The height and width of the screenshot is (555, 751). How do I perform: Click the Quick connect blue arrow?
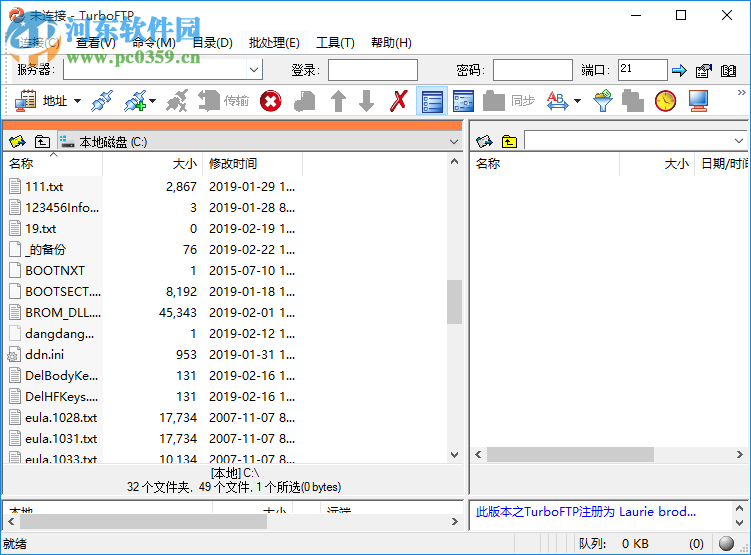pyautogui.click(x=679, y=71)
